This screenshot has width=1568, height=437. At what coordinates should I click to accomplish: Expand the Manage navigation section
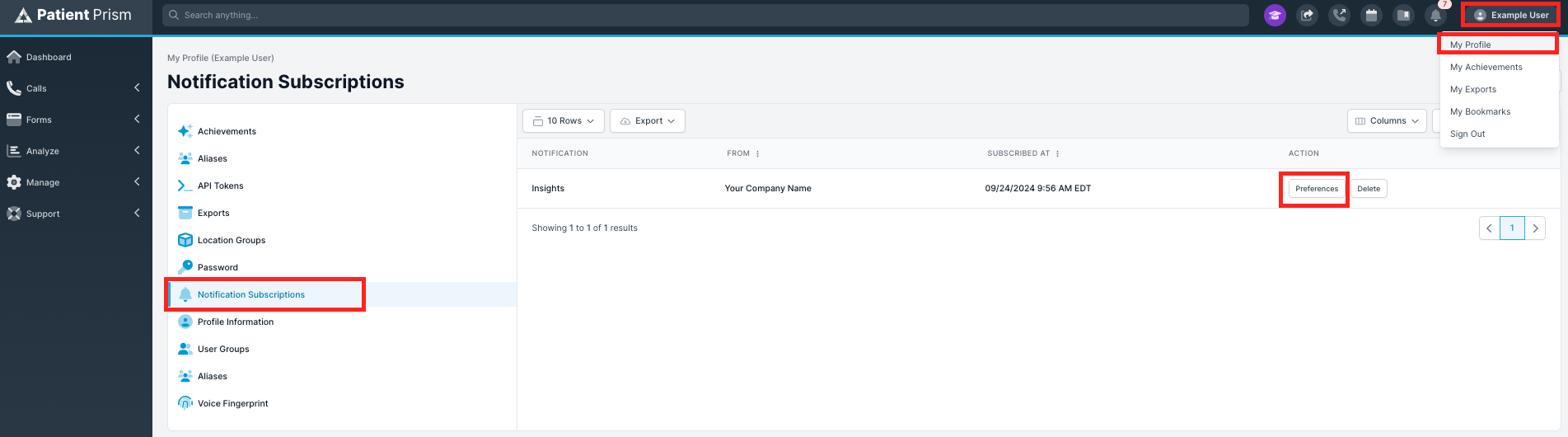tap(76, 182)
